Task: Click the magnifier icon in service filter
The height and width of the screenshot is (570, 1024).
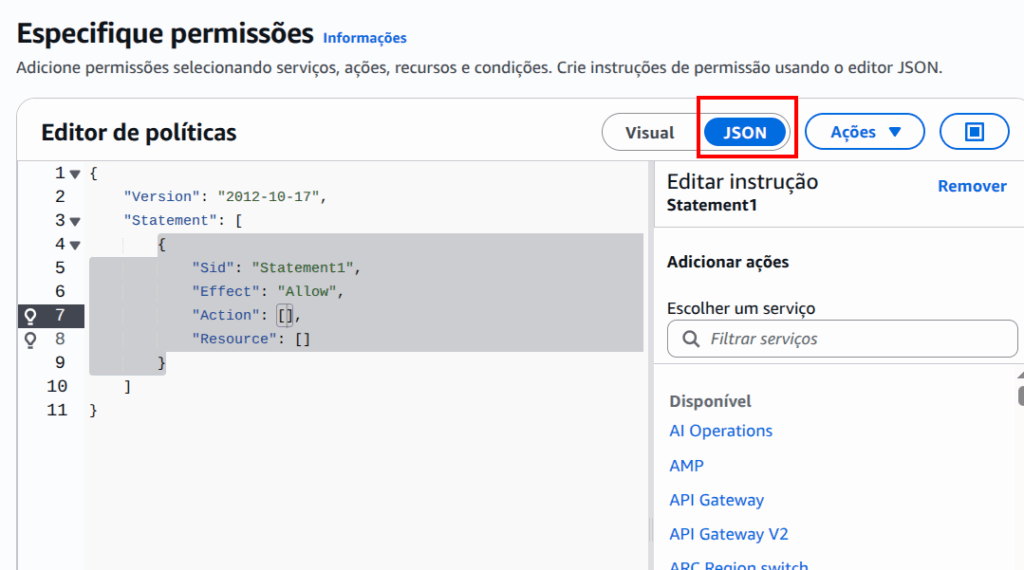Action: 690,338
